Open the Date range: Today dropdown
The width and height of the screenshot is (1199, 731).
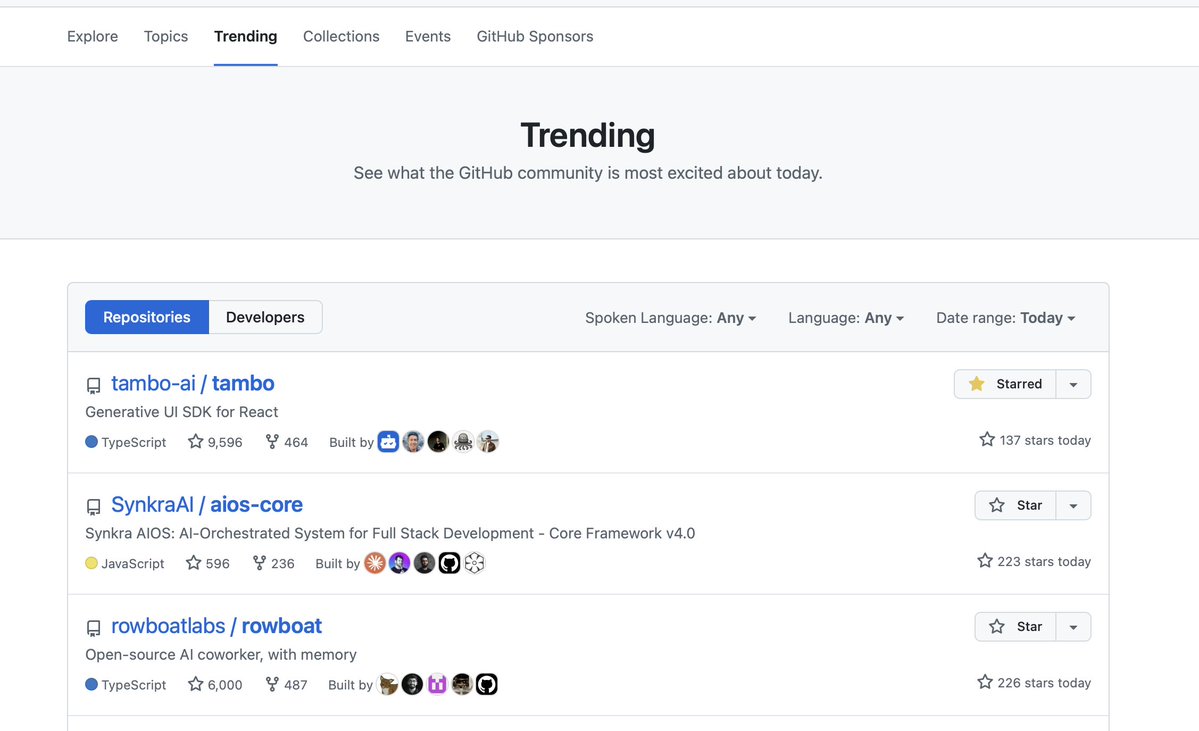pyautogui.click(x=1006, y=317)
